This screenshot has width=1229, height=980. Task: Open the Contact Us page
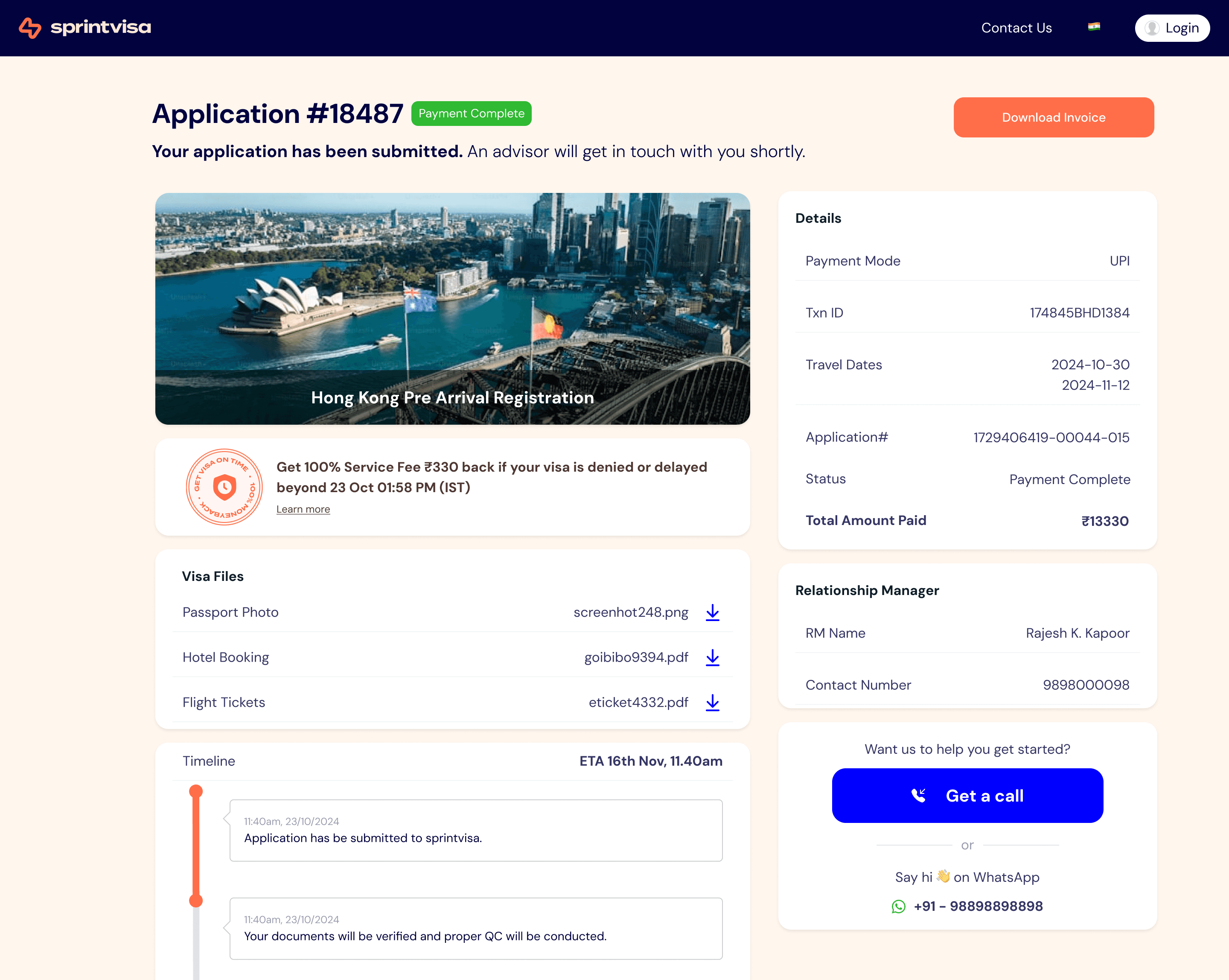1016,28
